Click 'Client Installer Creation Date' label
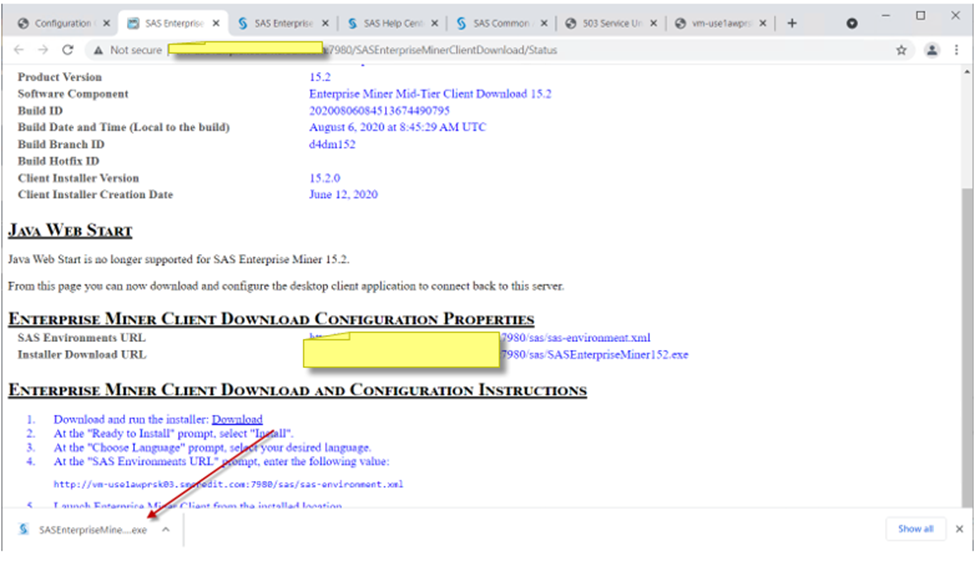Screen dimensions: 975x561 (95, 195)
